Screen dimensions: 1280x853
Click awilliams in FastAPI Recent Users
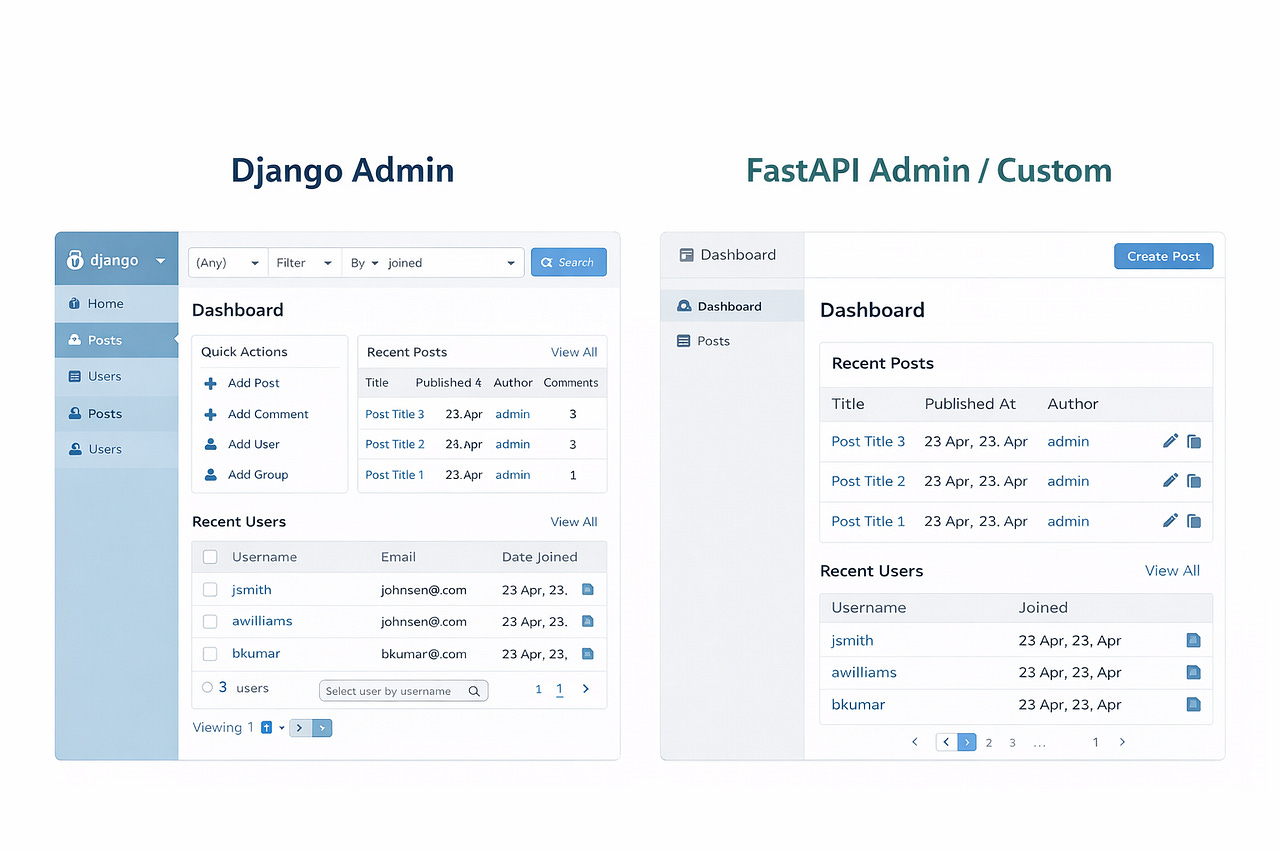[864, 672]
